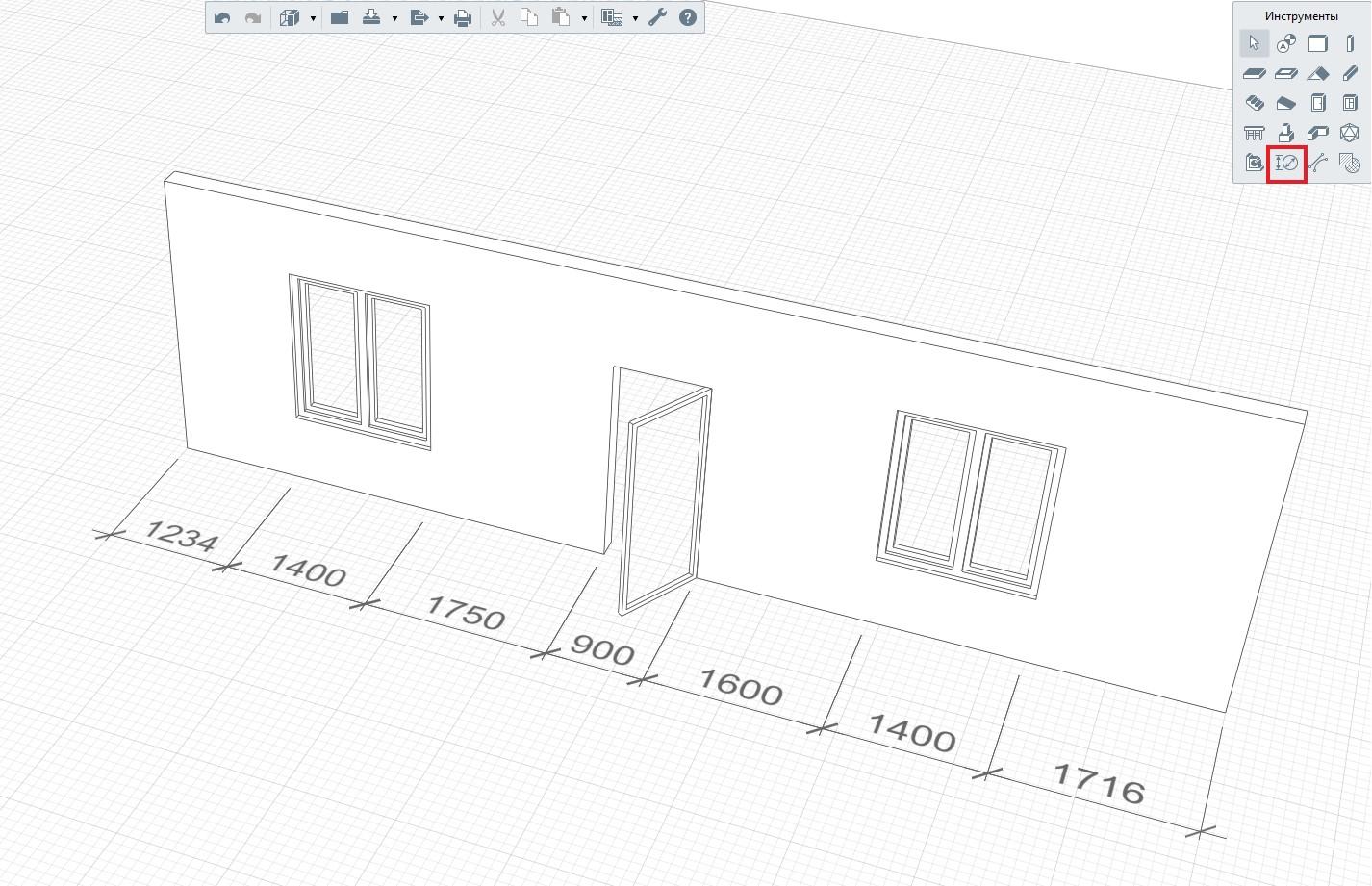Select the window tool
This screenshot has width=1372, height=886.
pos(1350,103)
